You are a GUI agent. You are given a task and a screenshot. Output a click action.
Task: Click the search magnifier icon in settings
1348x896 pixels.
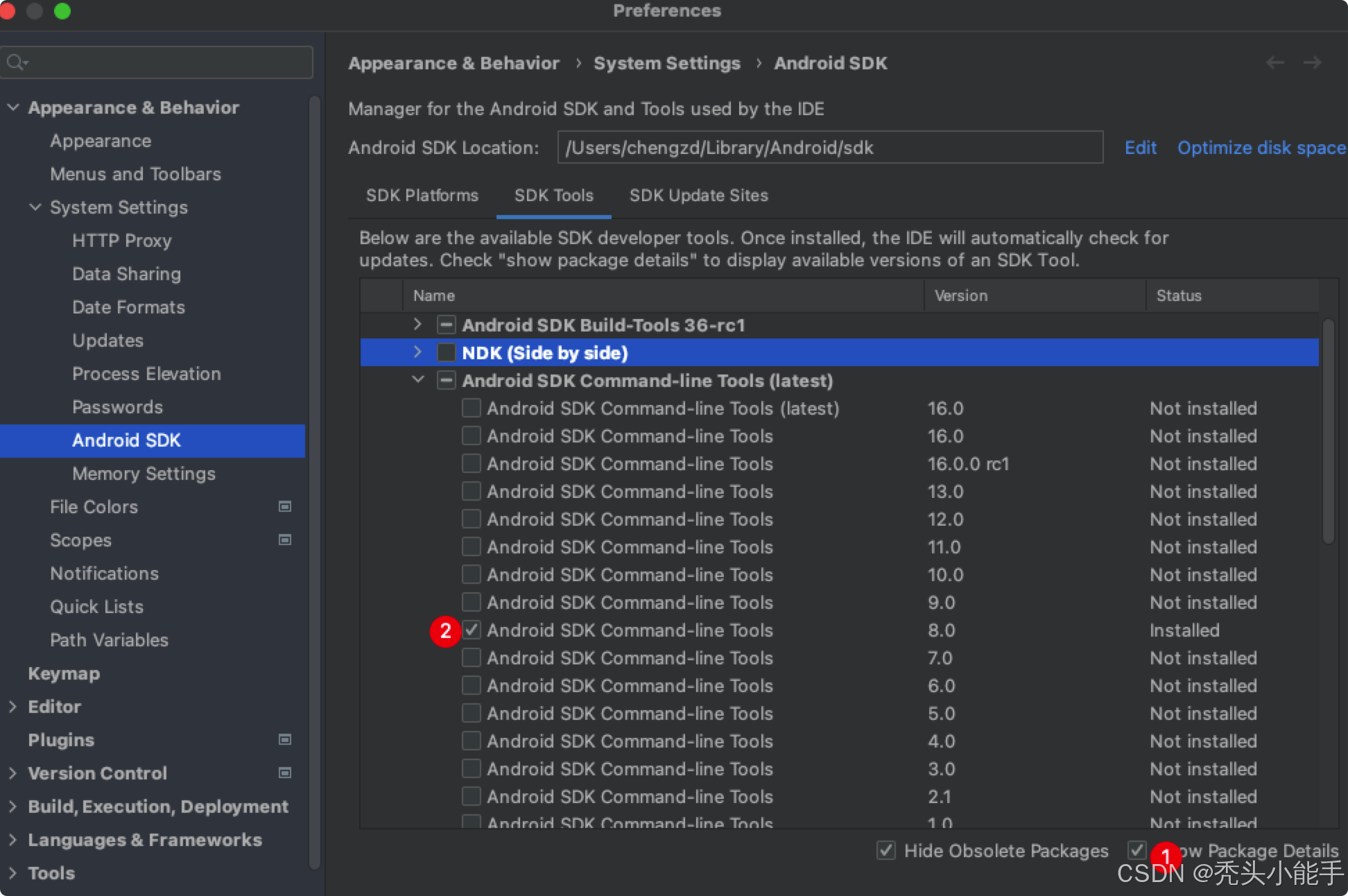coord(16,62)
